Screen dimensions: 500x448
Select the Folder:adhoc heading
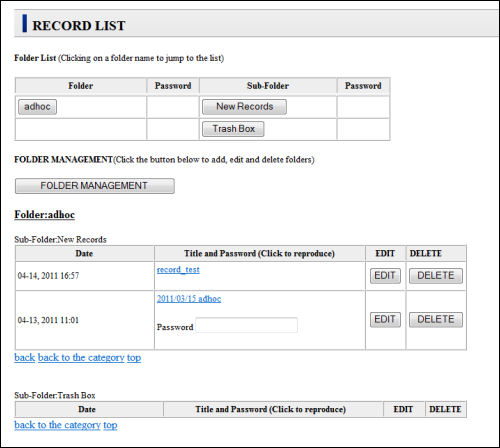pyautogui.click(x=45, y=215)
